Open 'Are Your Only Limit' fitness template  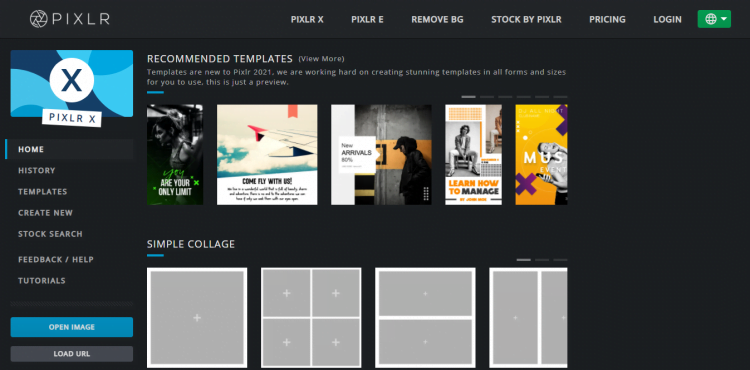click(x=175, y=154)
